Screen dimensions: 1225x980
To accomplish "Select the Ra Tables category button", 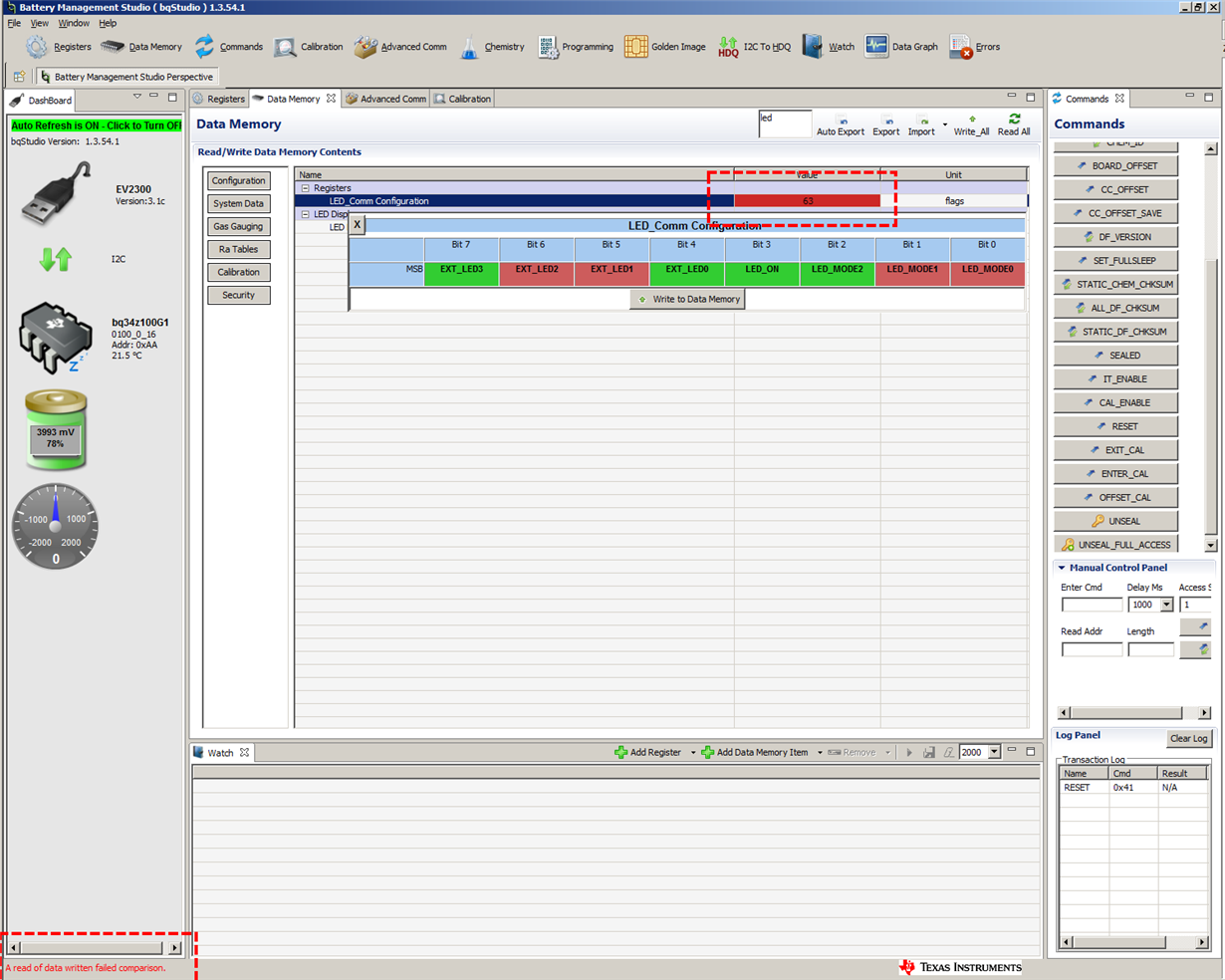I will [x=239, y=250].
